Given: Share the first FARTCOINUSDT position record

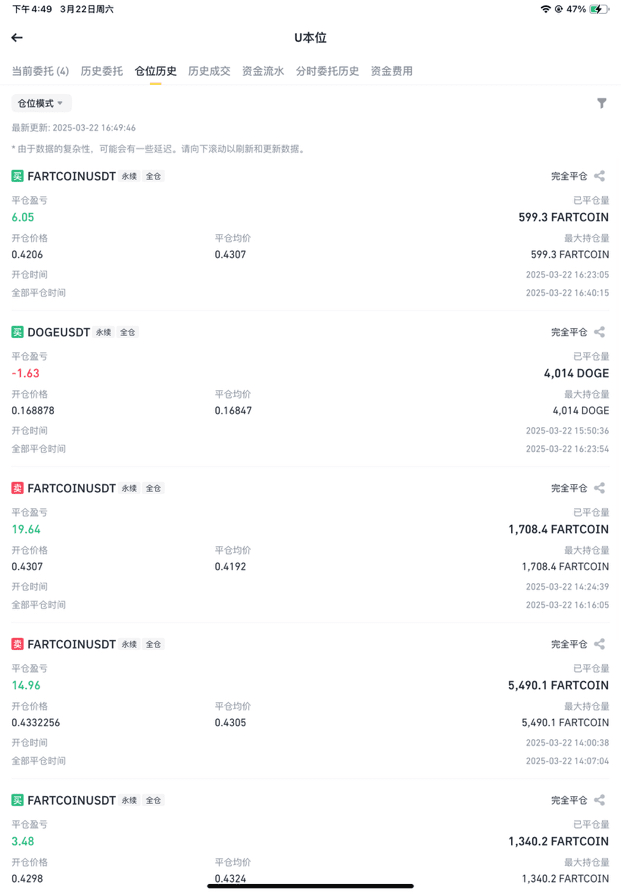Looking at the screenshot, I should pos(599,176).
